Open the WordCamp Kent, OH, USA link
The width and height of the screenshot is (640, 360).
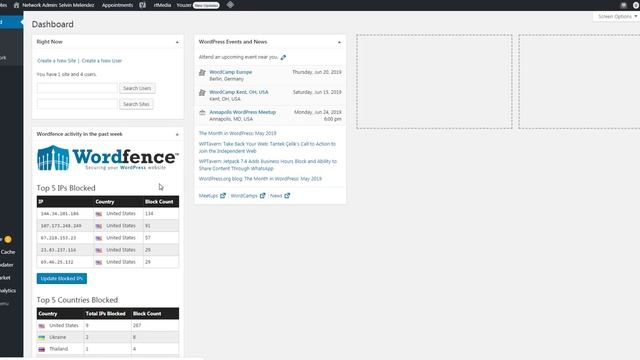239,92
